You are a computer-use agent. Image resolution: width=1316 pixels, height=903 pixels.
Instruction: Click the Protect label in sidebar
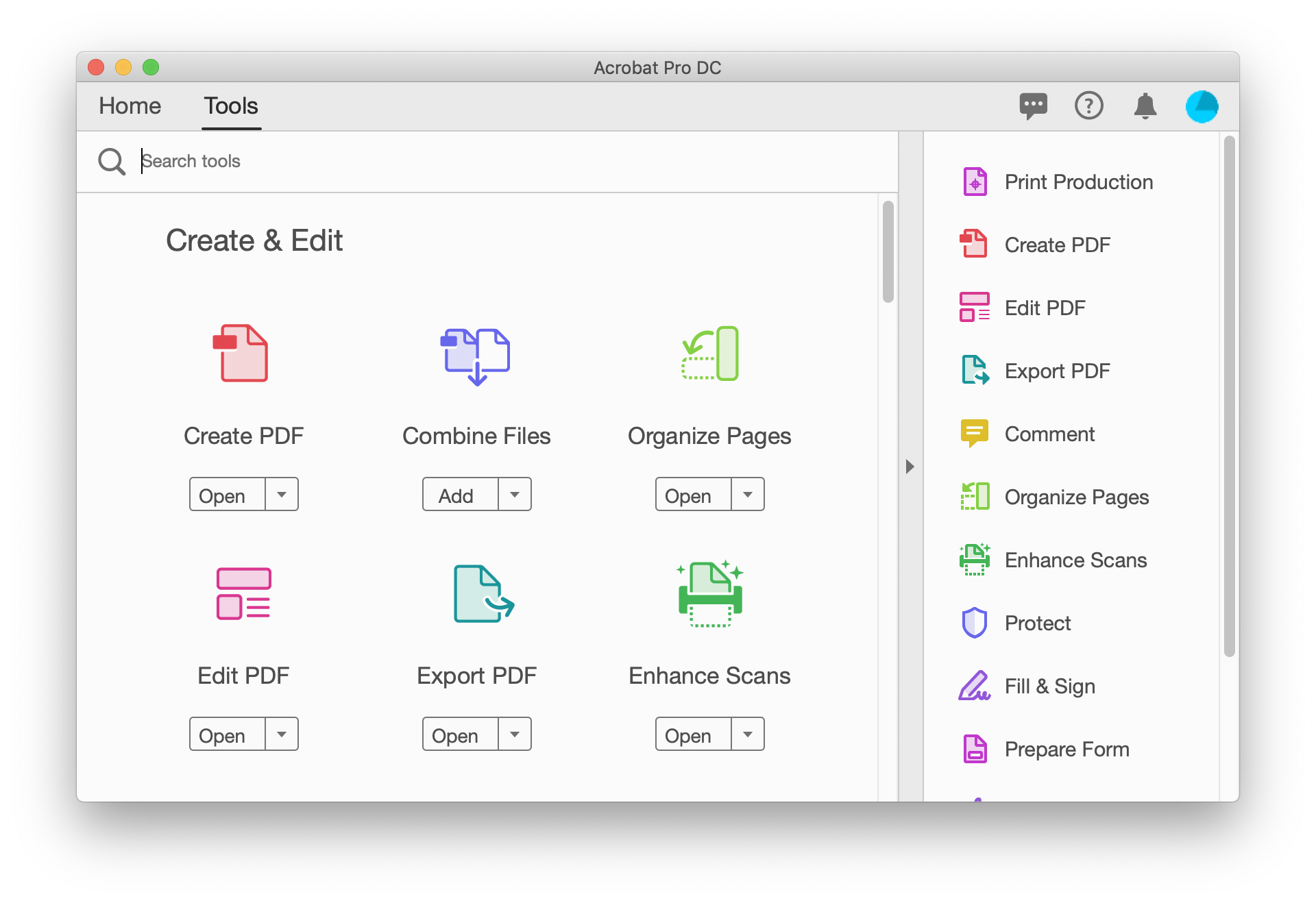(x=1038, y=623)
